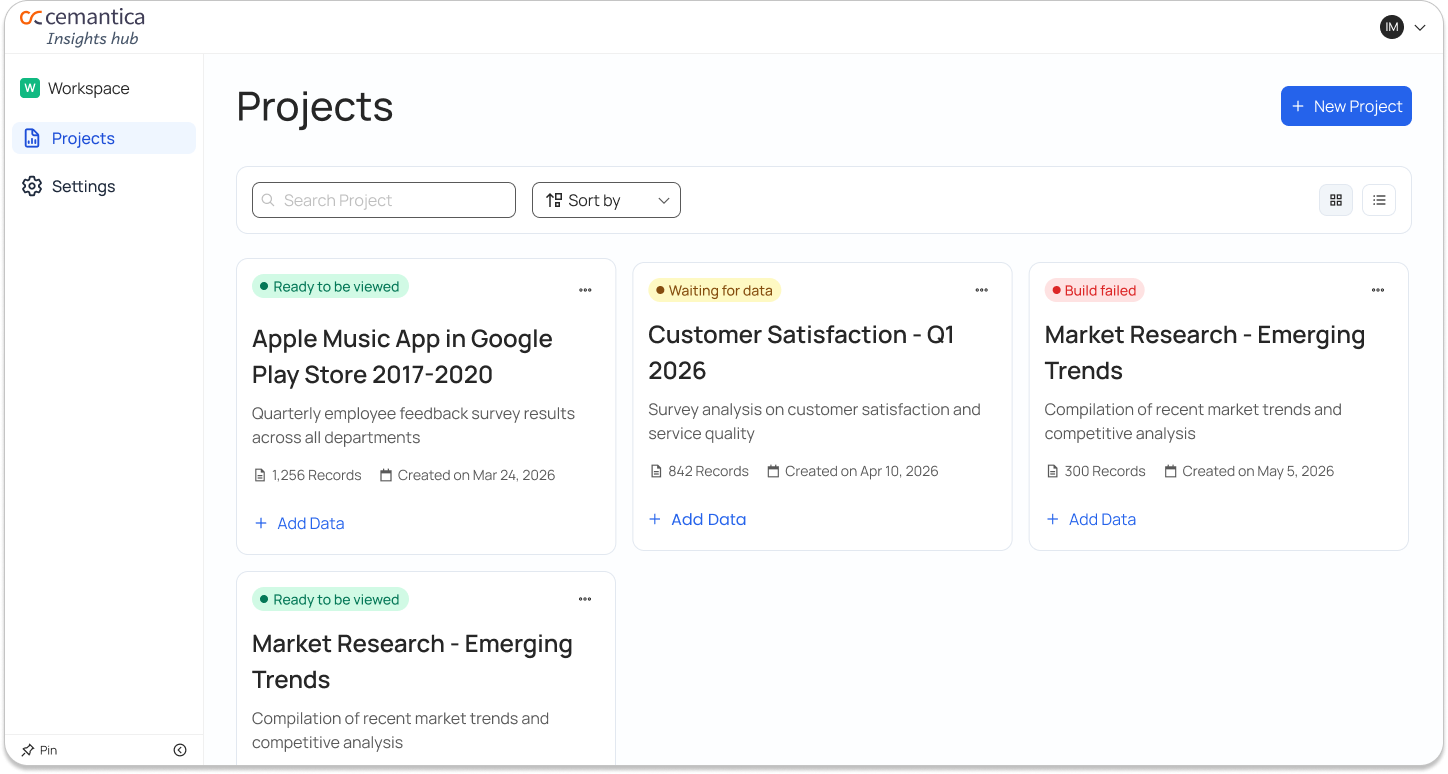Viewport: 1448px width, 774px height.
Task: Click the 1,256 Records label
Action: click(316, 475)
